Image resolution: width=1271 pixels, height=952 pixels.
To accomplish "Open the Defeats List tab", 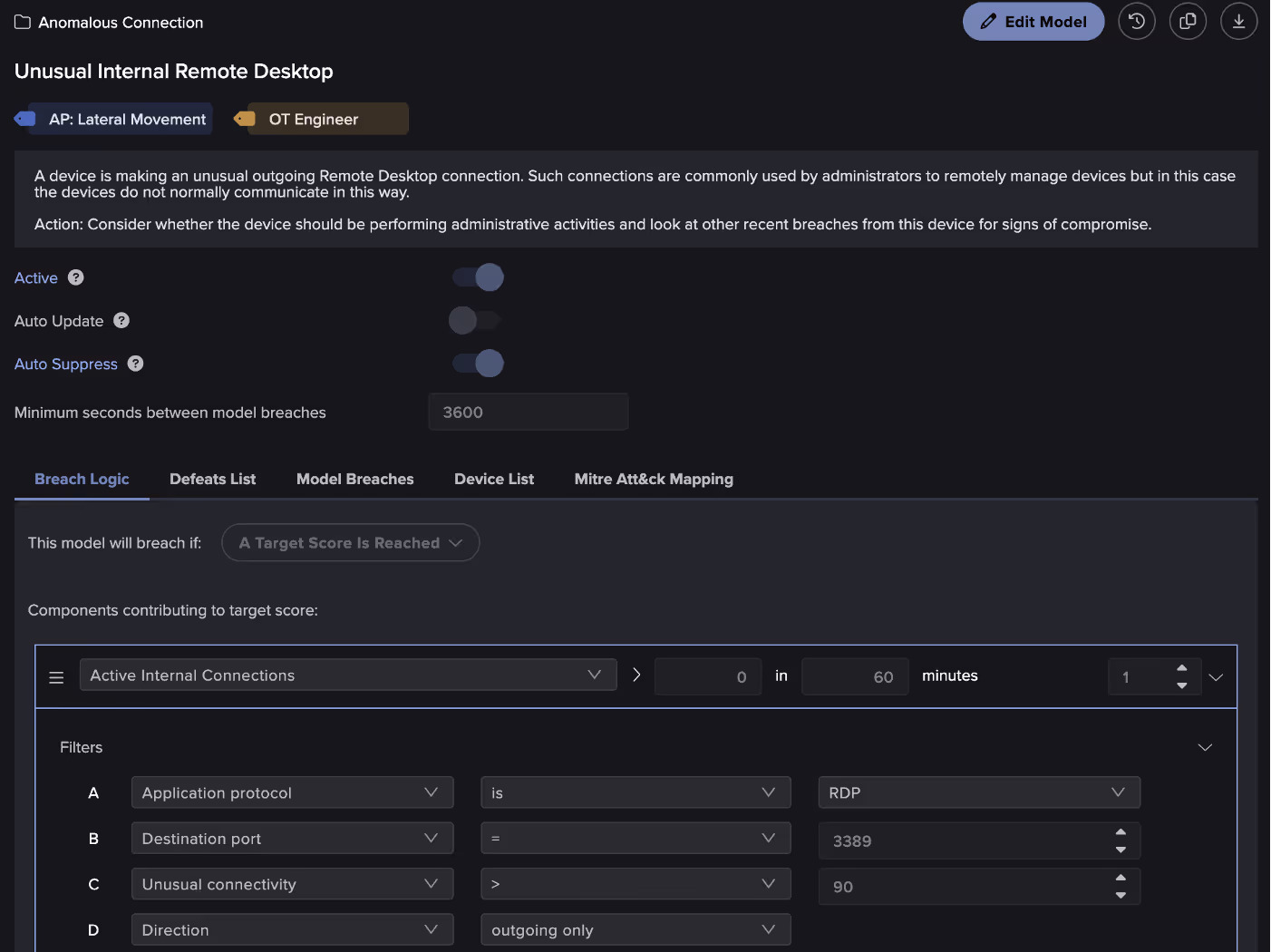I will pyautogui.click(x=212, y=479).
